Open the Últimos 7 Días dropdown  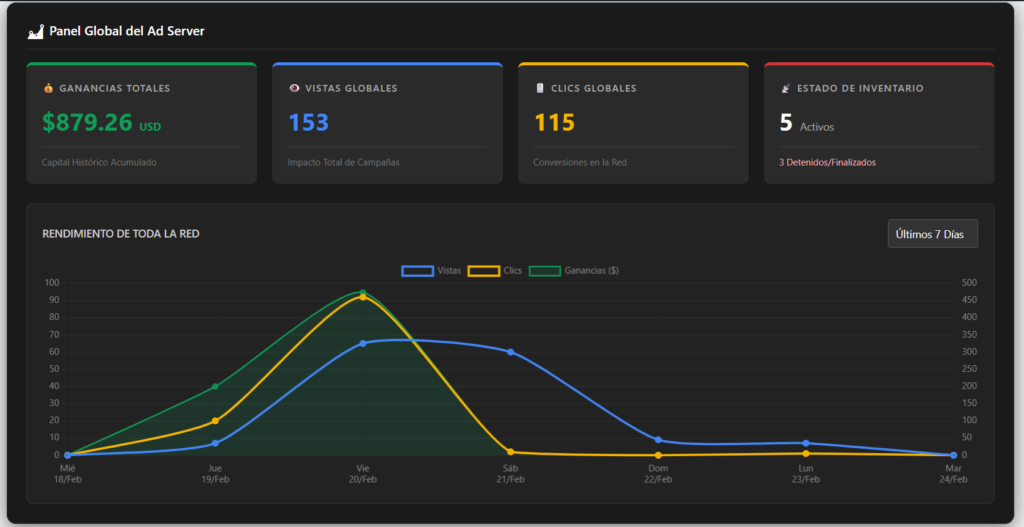(932, 234)
